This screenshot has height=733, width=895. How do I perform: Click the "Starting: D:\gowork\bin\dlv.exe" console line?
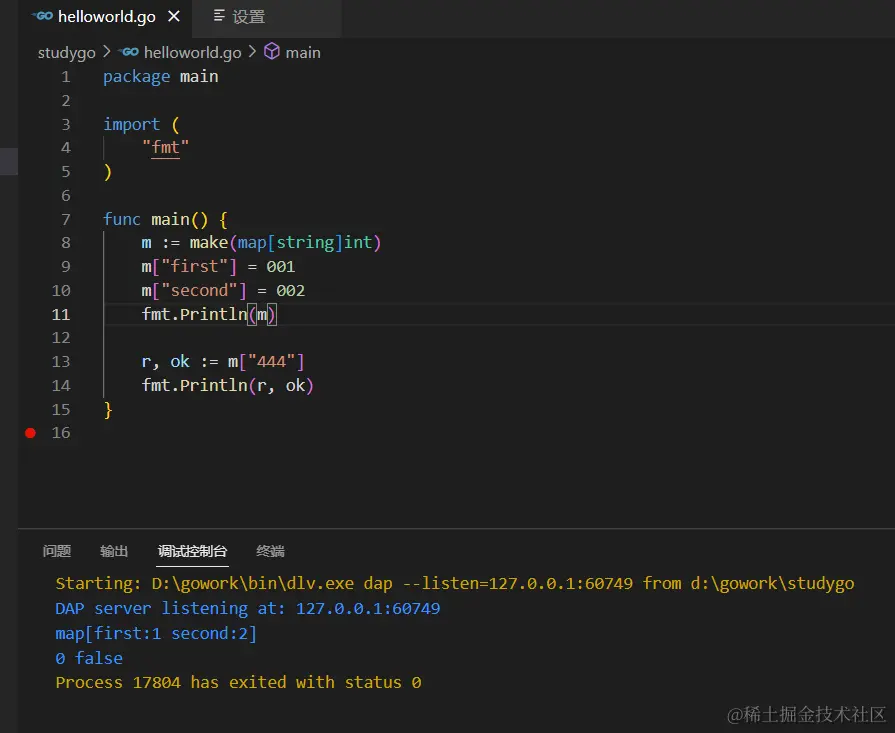tap(455, 583)
